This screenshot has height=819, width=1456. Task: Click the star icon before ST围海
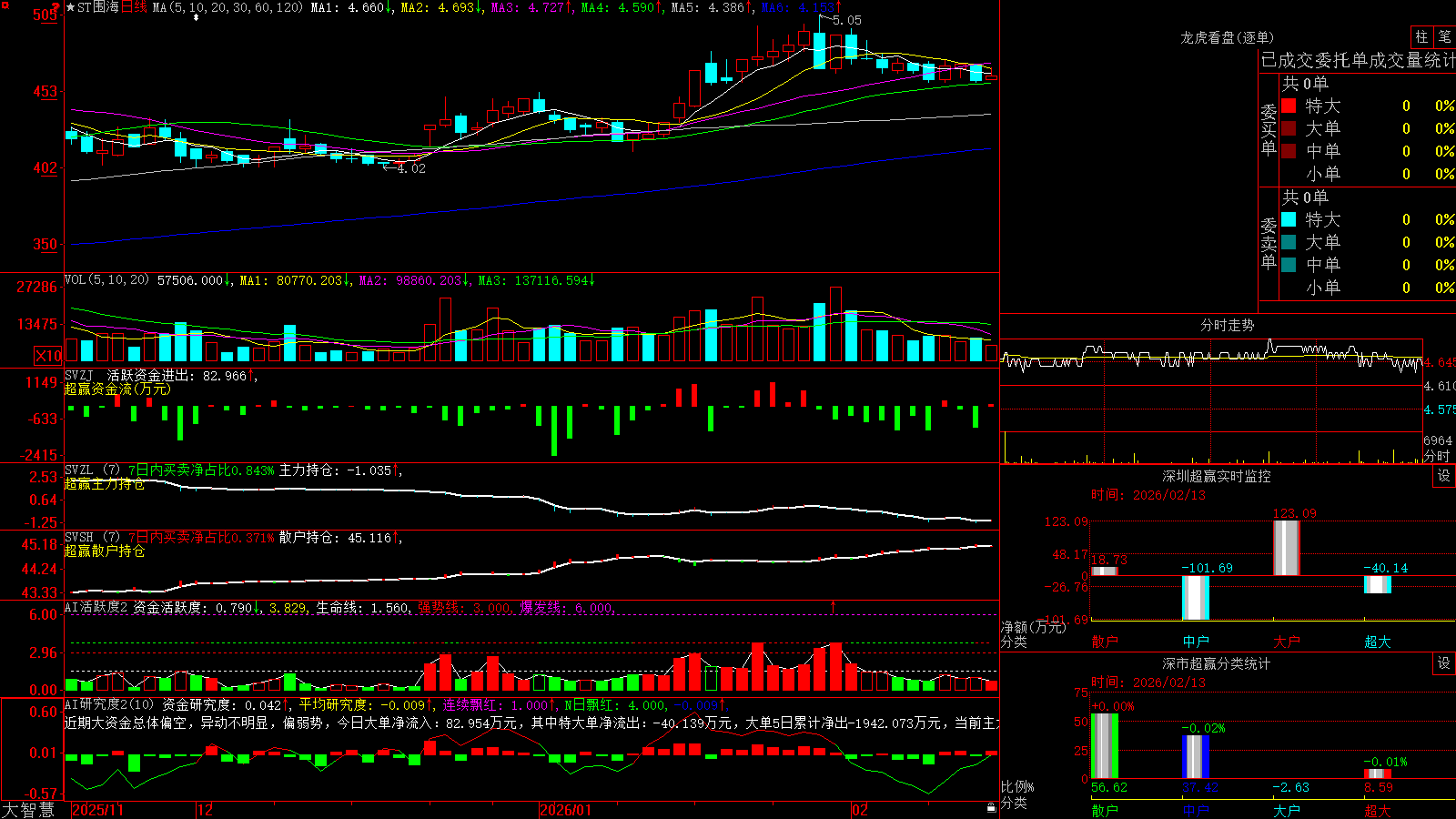70,7
